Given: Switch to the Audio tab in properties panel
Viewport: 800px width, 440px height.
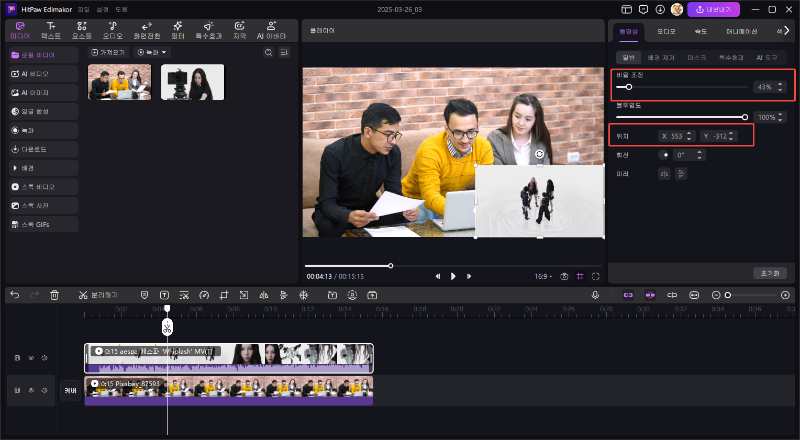Looking at the screenshot, I should 666,32.
